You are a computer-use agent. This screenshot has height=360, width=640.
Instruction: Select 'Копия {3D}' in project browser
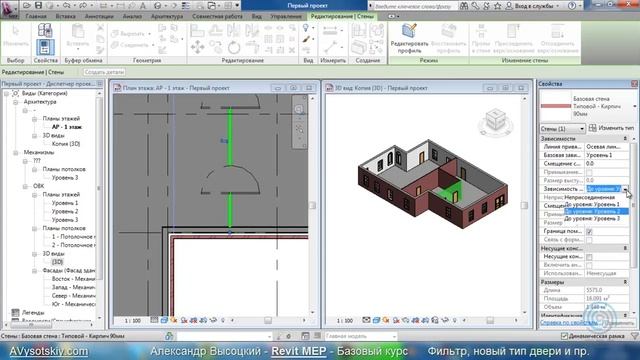pyautogui.click(x=66, y=144)
